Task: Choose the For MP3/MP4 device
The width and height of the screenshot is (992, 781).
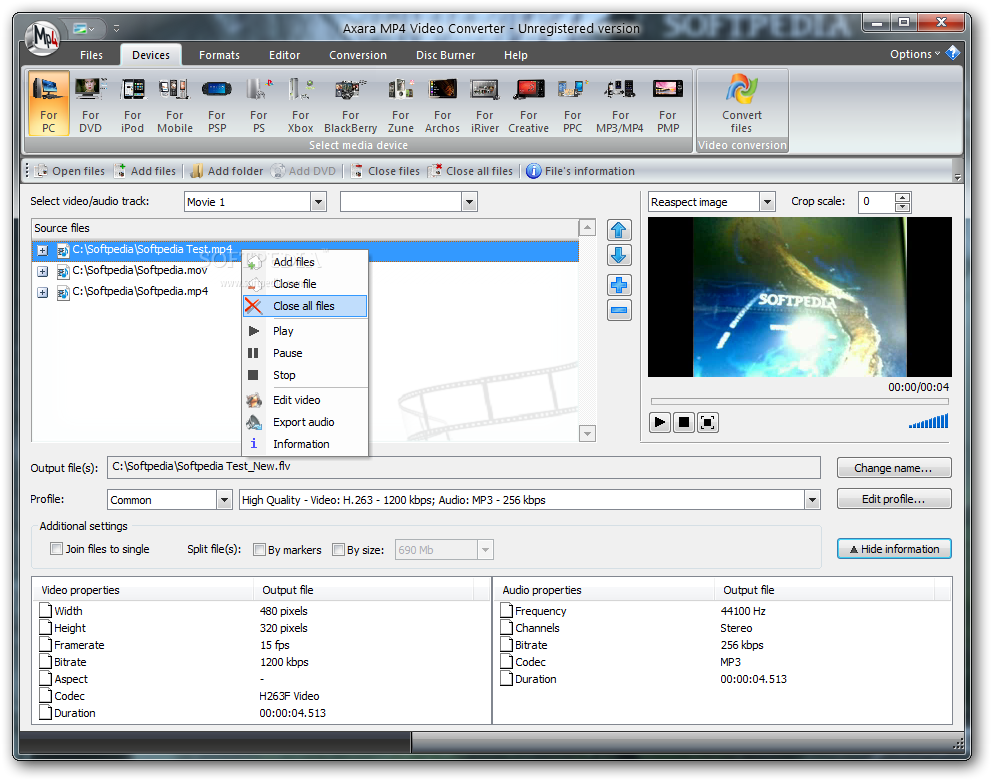Action: 620,104
